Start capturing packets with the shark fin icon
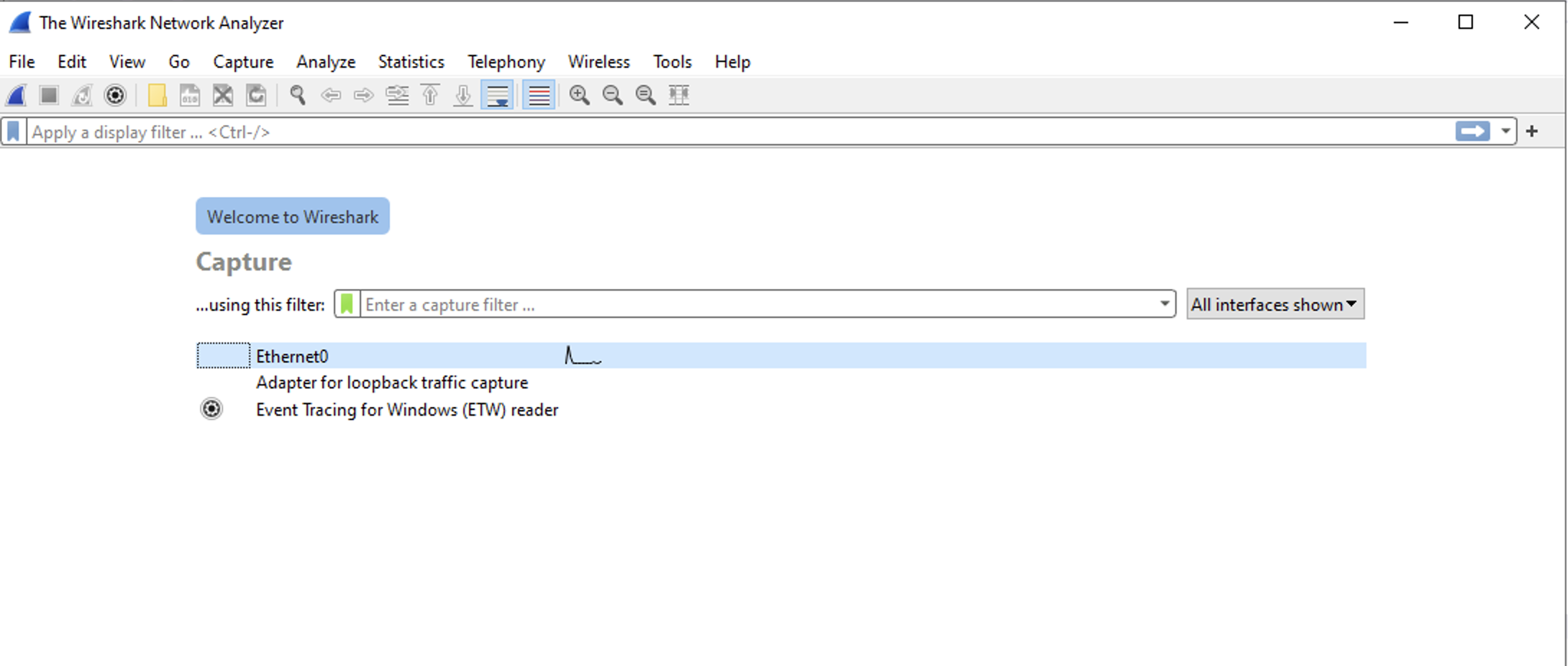Image resolution: width=1568 pixels, height=666 pixels. tap(17, 95)
